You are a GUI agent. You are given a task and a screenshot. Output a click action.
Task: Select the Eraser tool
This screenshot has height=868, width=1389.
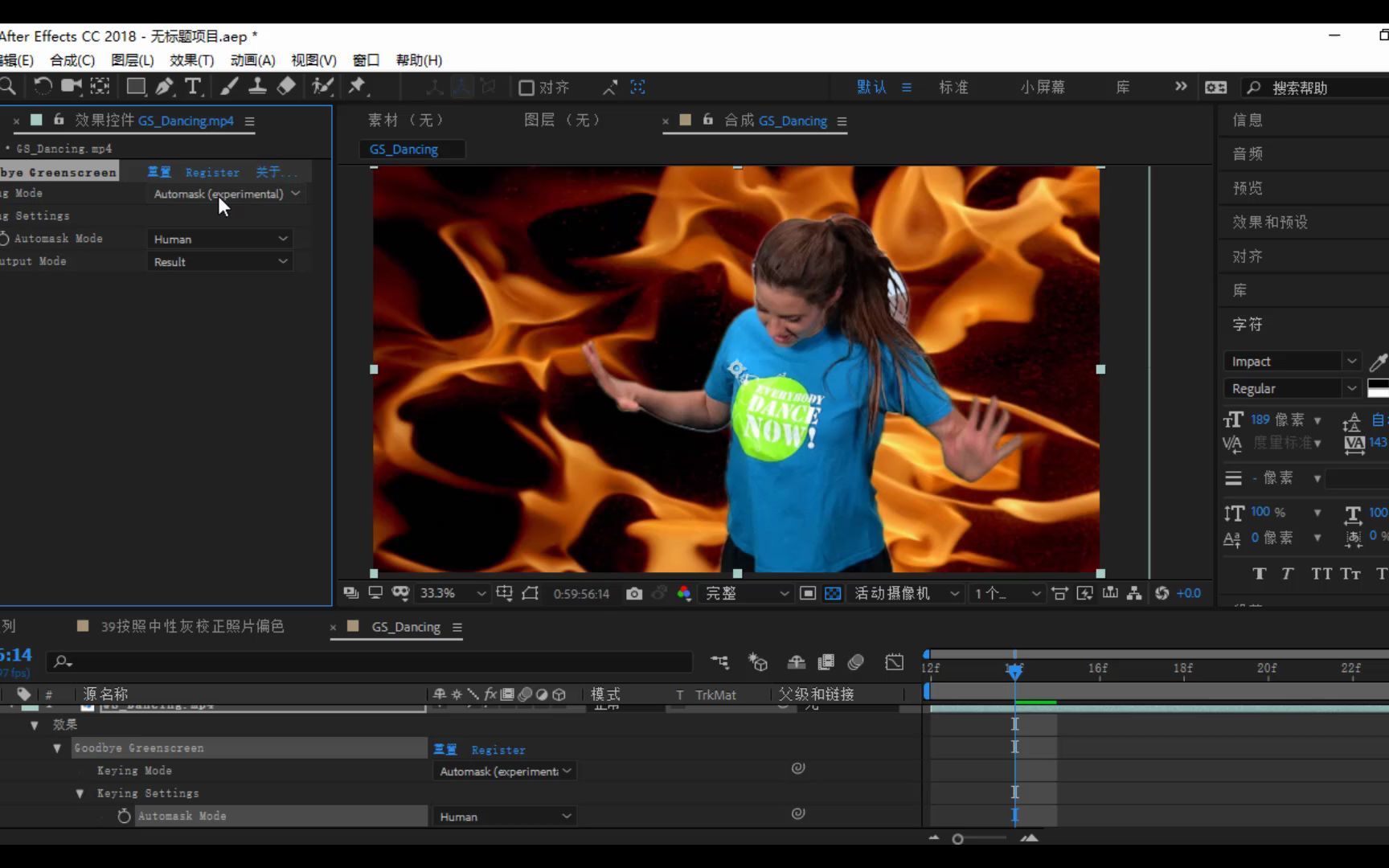click(285, 86)
